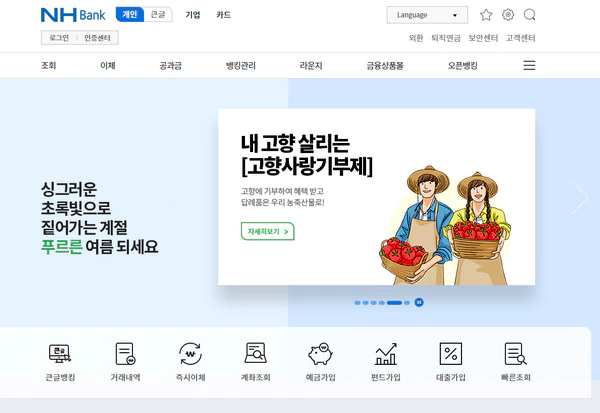Screen dimensions: 600x413
Task: Click the 로그인 link
Action: 59,38
